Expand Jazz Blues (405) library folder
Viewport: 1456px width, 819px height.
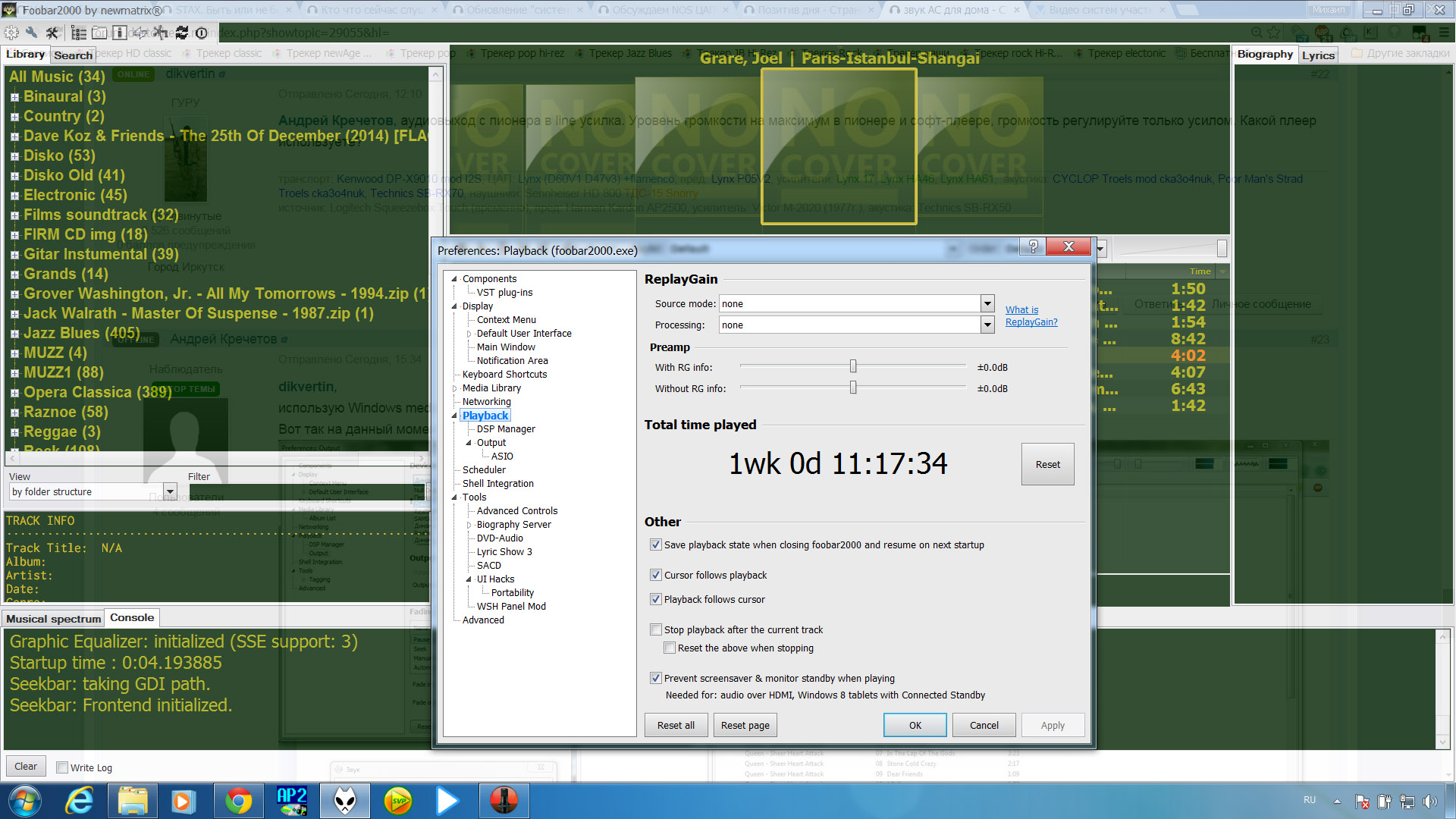(14, 334)
